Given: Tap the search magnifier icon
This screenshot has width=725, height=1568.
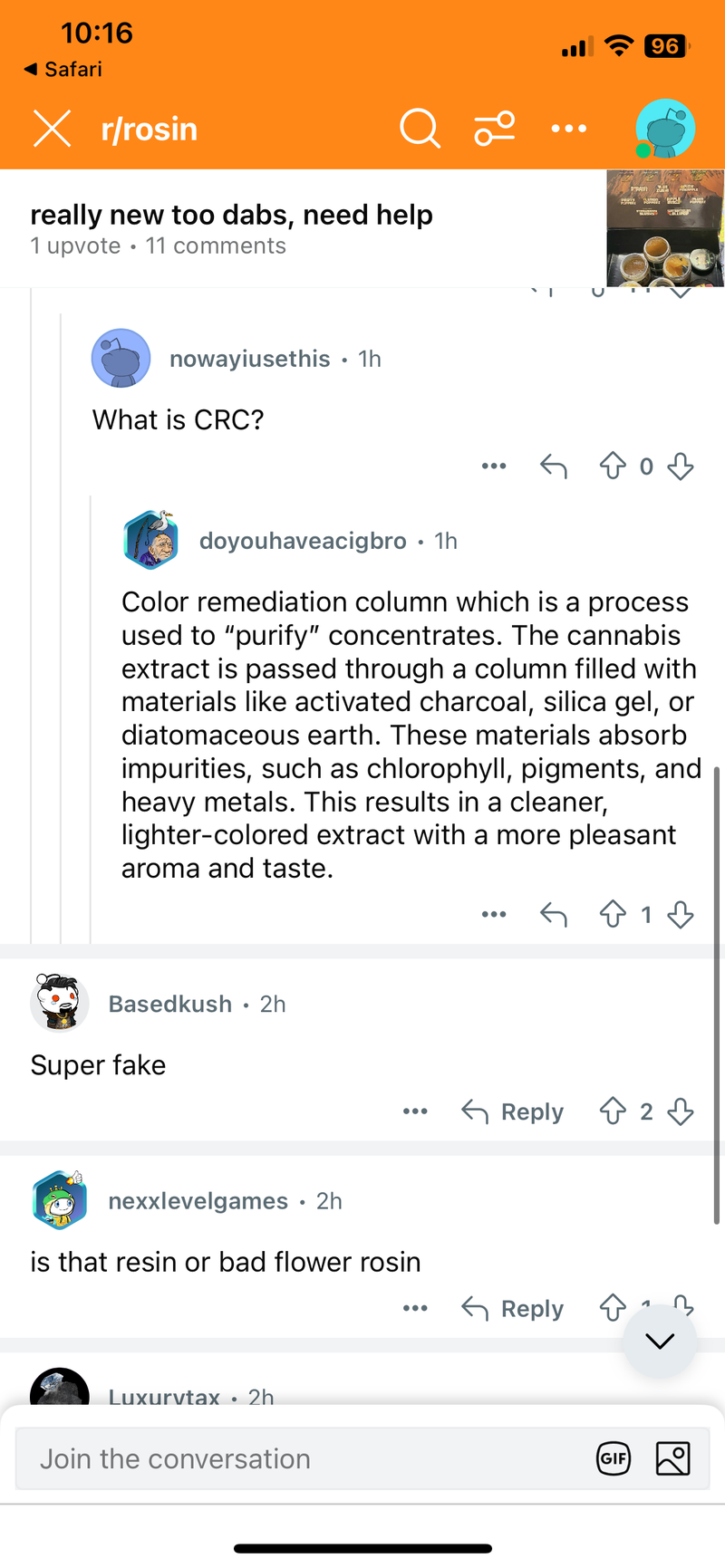Looking at the screenshot, I should [420, 129].
